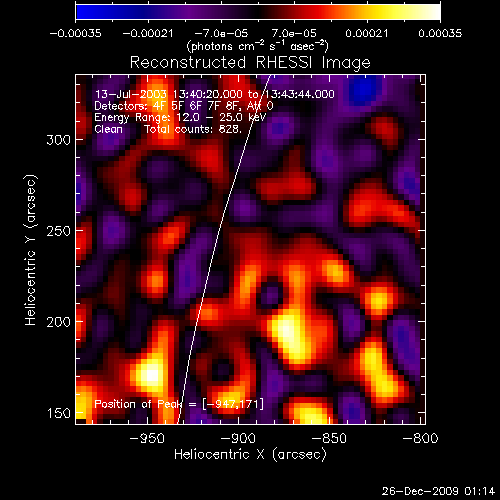Screen dimensions: 500x500
Task: Click the Y-axis tick label 150
Action: (x=59, y=413)
